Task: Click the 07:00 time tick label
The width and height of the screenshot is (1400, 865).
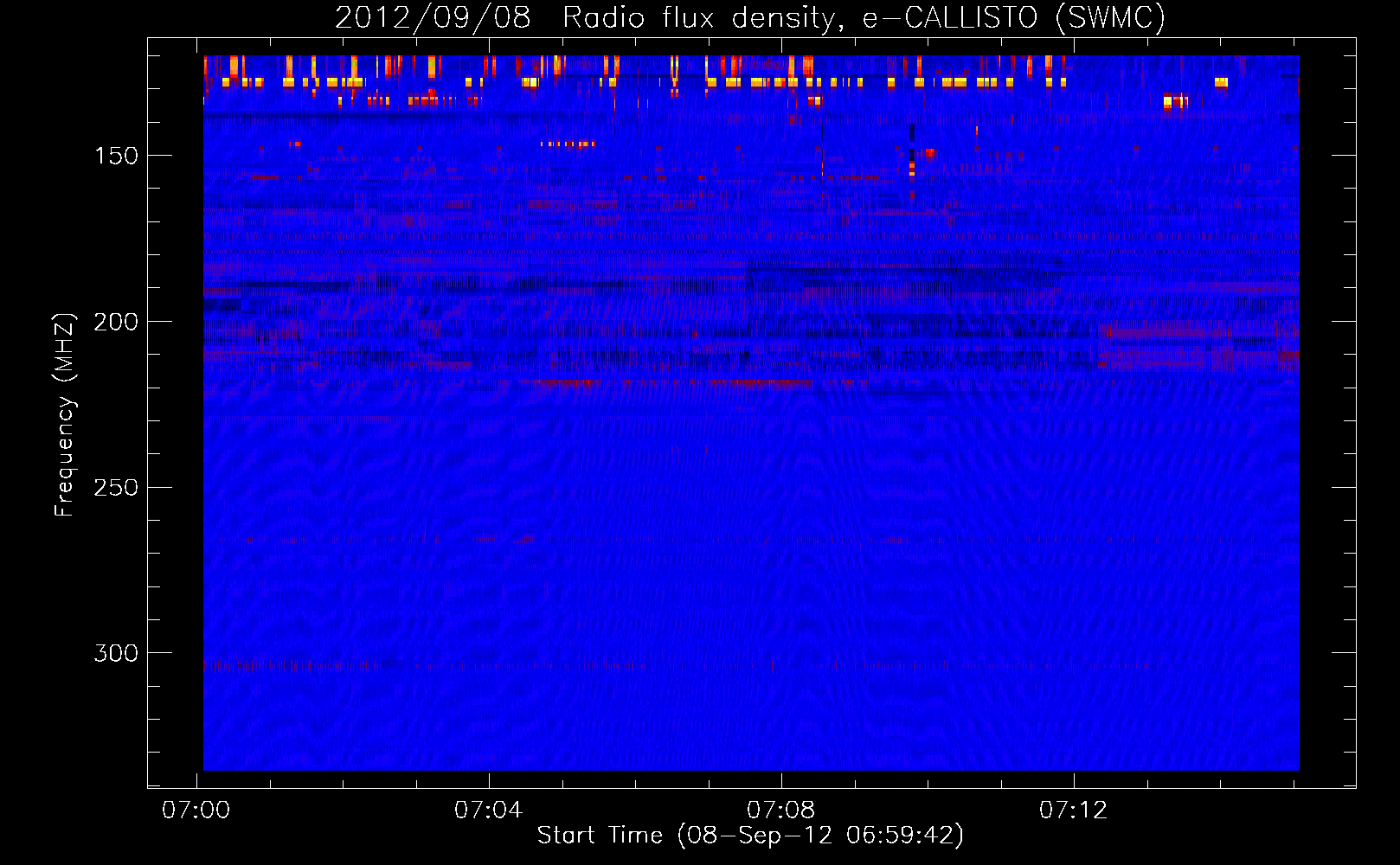Action: 196,810
